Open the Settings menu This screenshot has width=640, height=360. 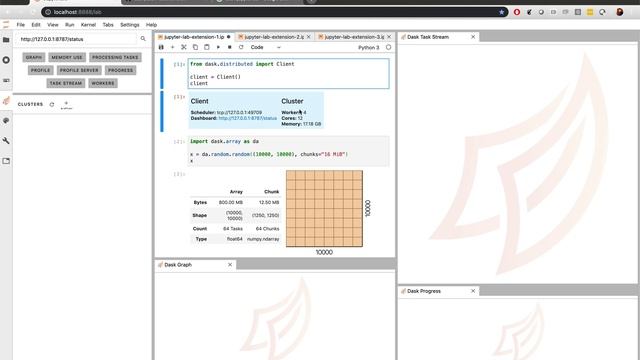130,24
